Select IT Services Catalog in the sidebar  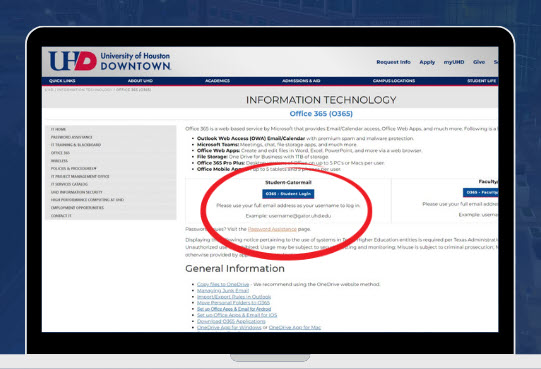69,184
